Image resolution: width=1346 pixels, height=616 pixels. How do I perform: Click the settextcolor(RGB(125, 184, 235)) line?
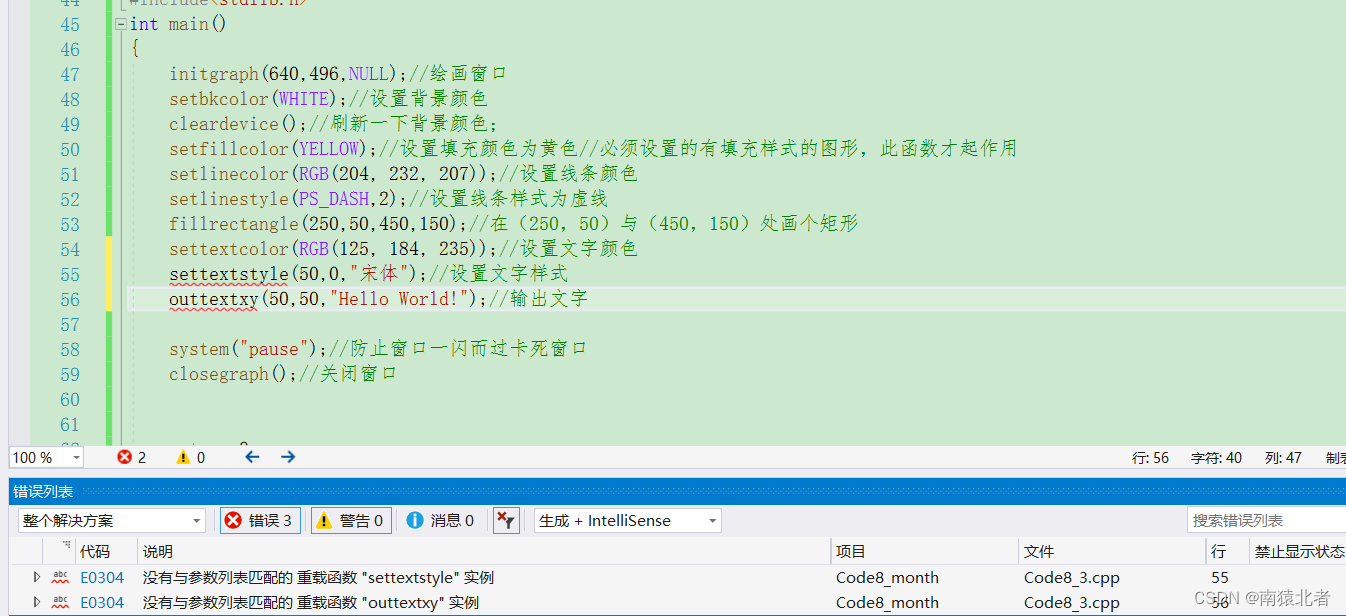(403, 249)
